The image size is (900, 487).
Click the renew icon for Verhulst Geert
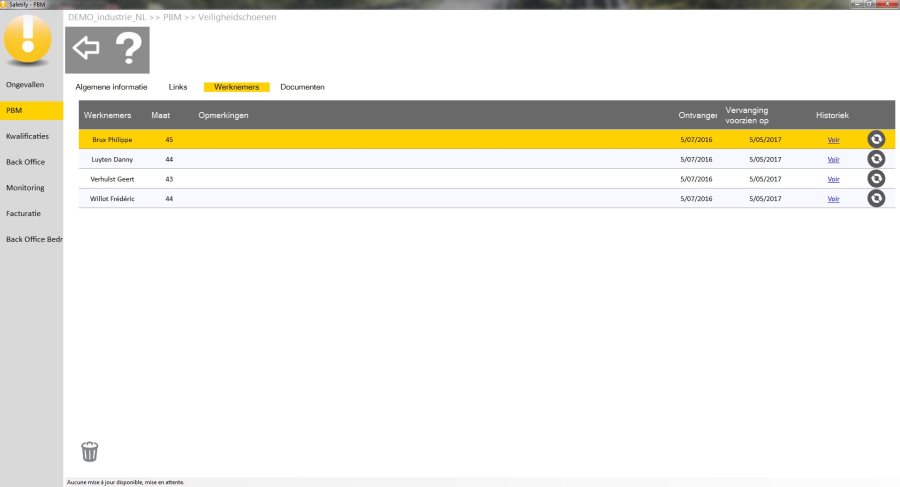coord(876,179)
